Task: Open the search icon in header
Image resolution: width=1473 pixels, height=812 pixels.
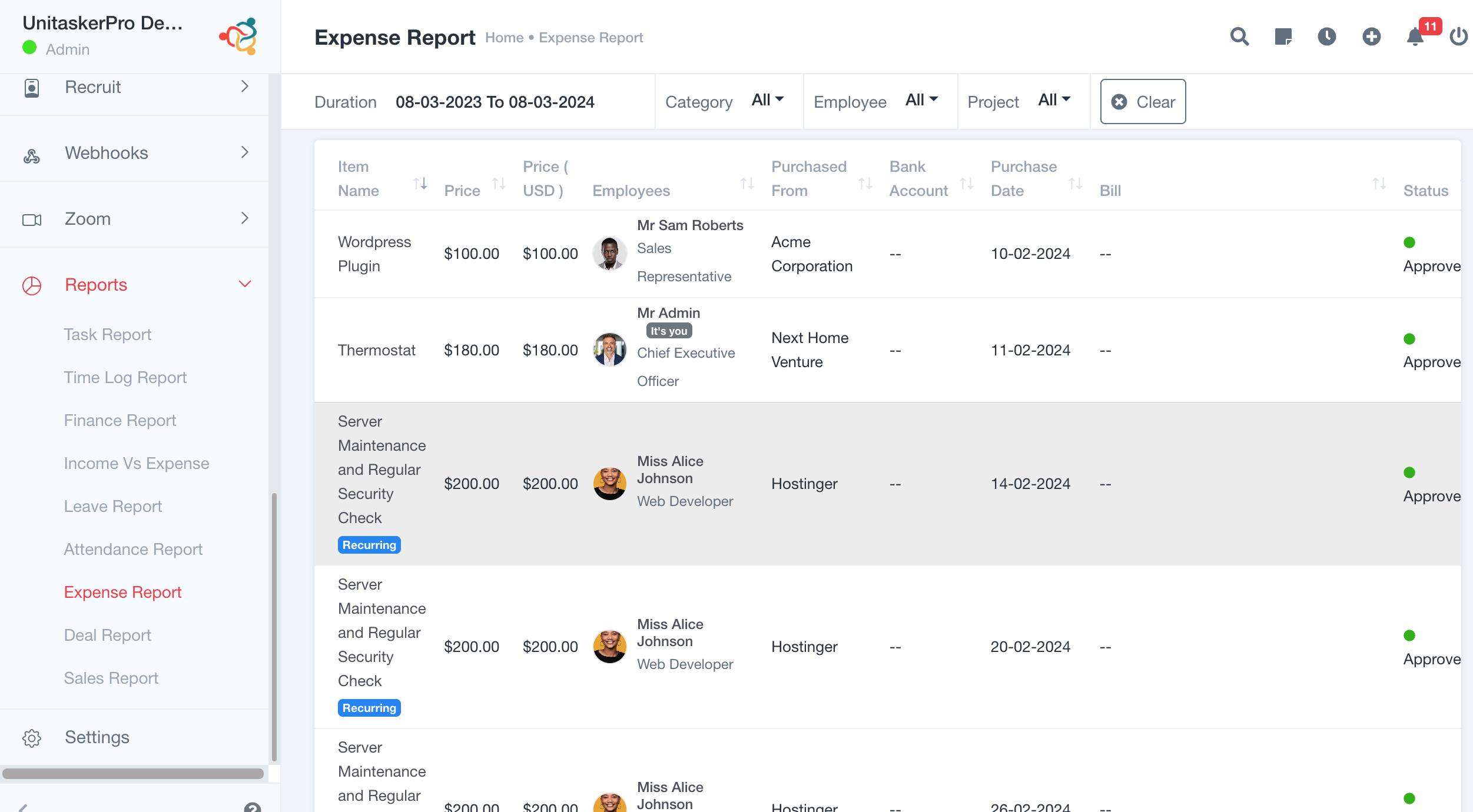Action: coord(1240,37)
